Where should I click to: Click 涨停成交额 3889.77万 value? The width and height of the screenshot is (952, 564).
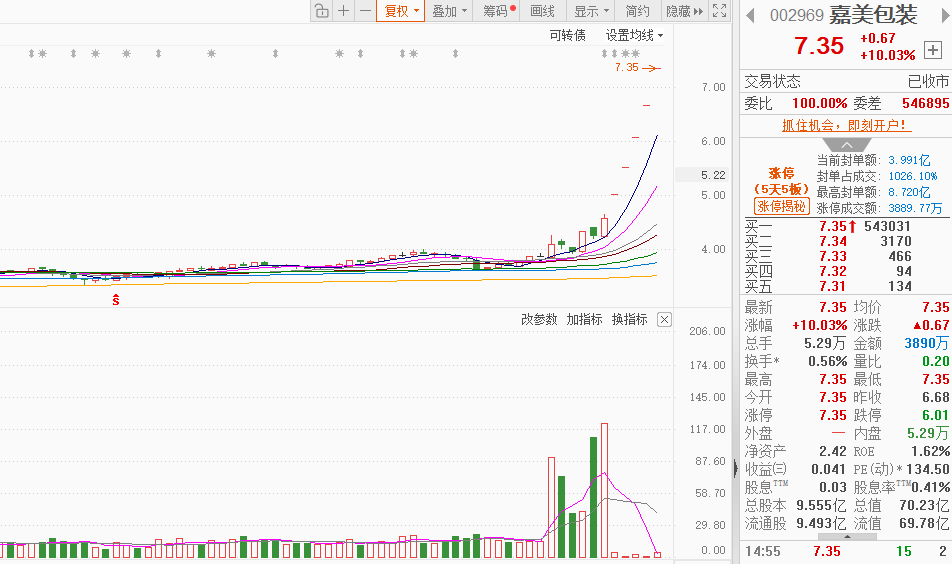(915, 208)
